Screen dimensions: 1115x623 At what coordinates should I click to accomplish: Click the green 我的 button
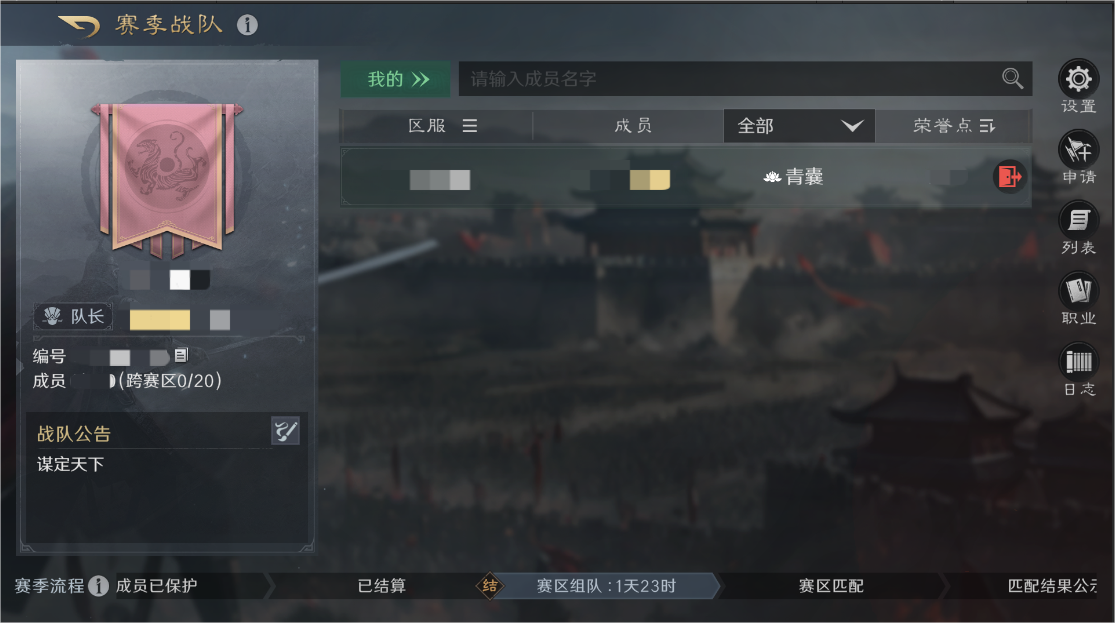(x=396, y=79)
